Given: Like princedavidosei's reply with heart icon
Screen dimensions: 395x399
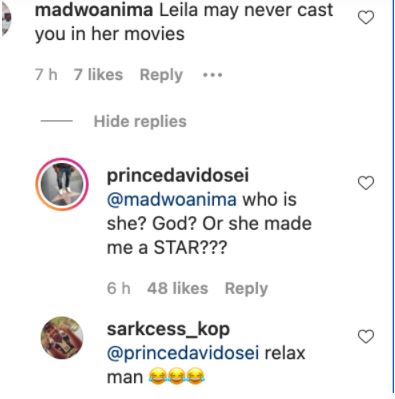Looking at the screenshot, I should pos(366,183).
